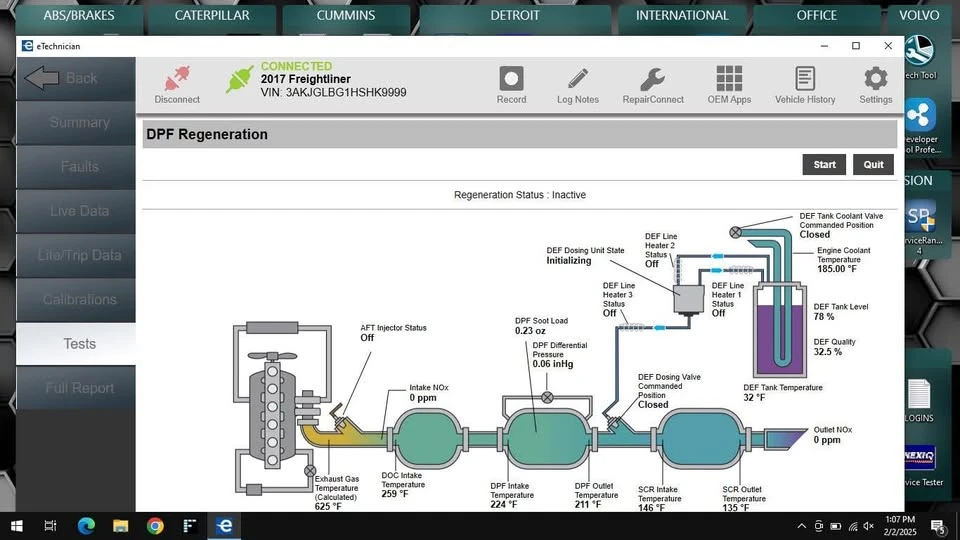Click the DPF Soot Load '0.23 oz' value

[530, 331]
